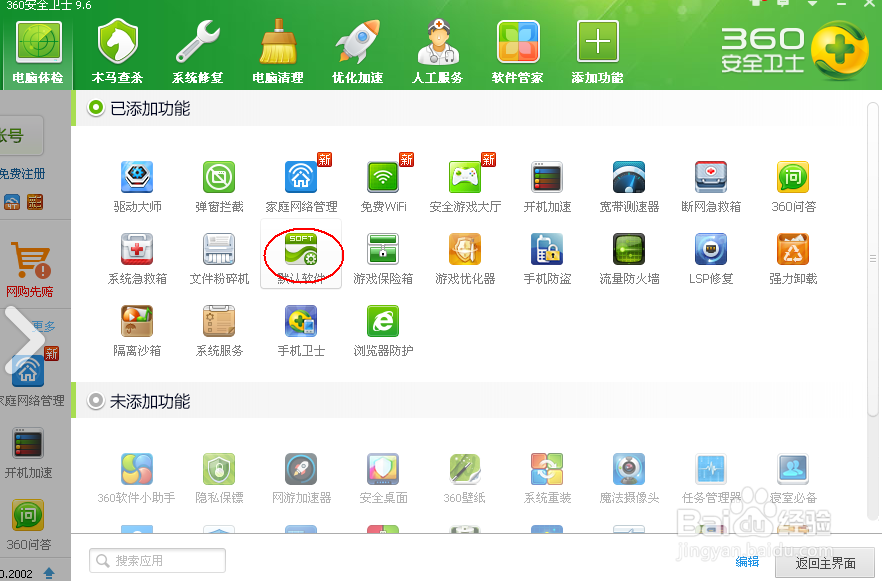Viewport: 882px width, 581px height.
Task: Open 断网急救箱 tool
Action: tap(711, 187)
